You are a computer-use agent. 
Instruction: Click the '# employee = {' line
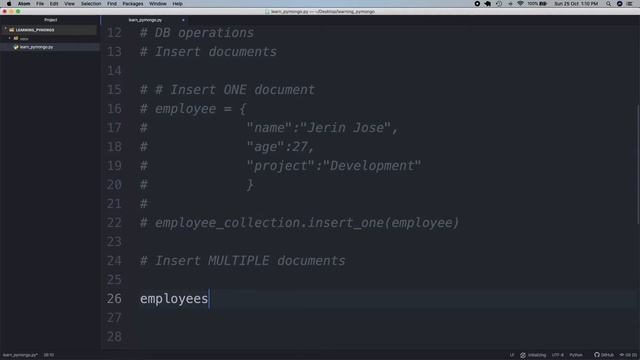193,109
